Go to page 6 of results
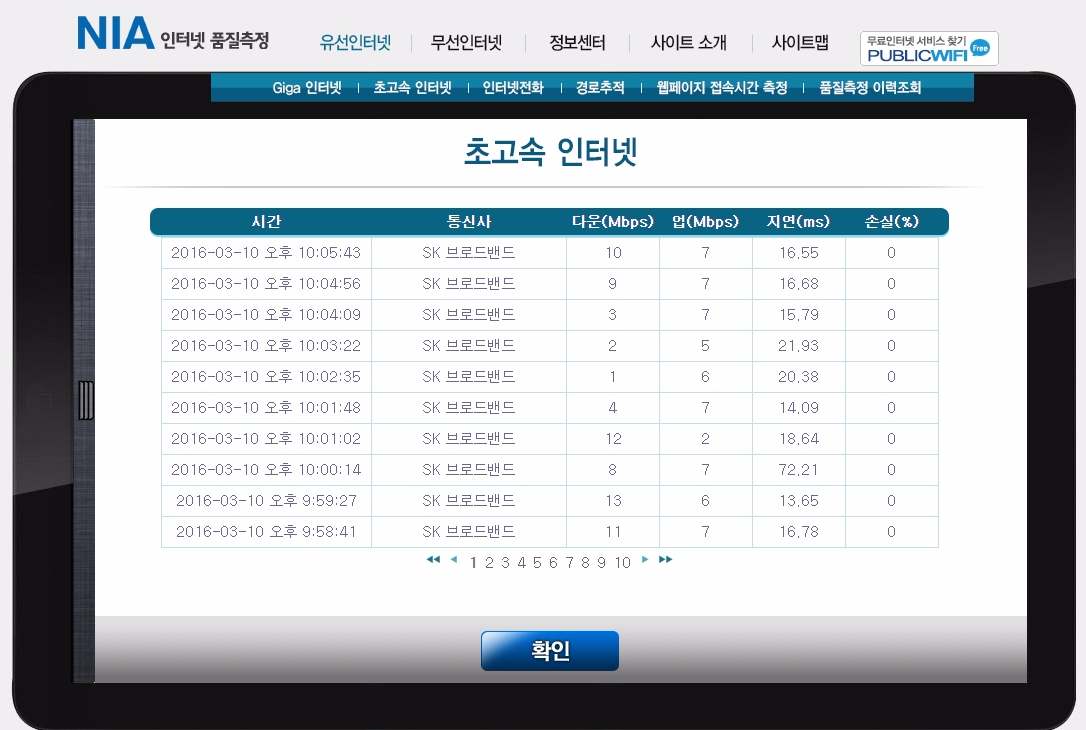The image size is (1086, 730). pos(553,562)
